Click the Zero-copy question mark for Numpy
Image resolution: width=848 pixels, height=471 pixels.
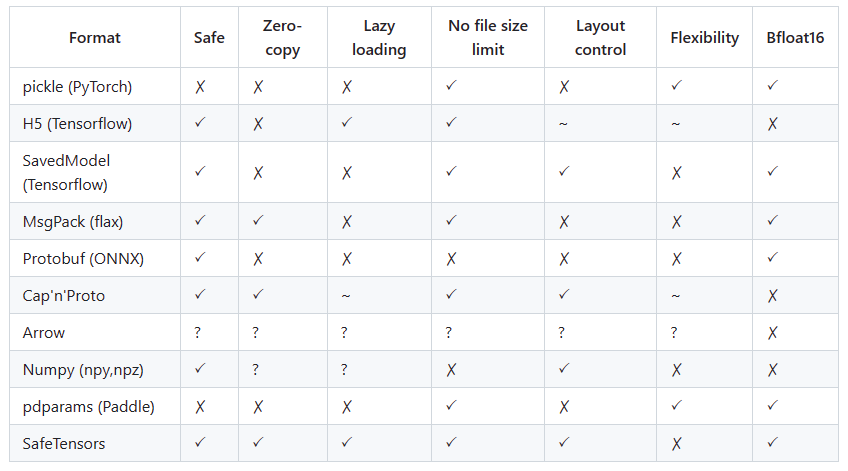pyautogui.click(x=255, y=370)
